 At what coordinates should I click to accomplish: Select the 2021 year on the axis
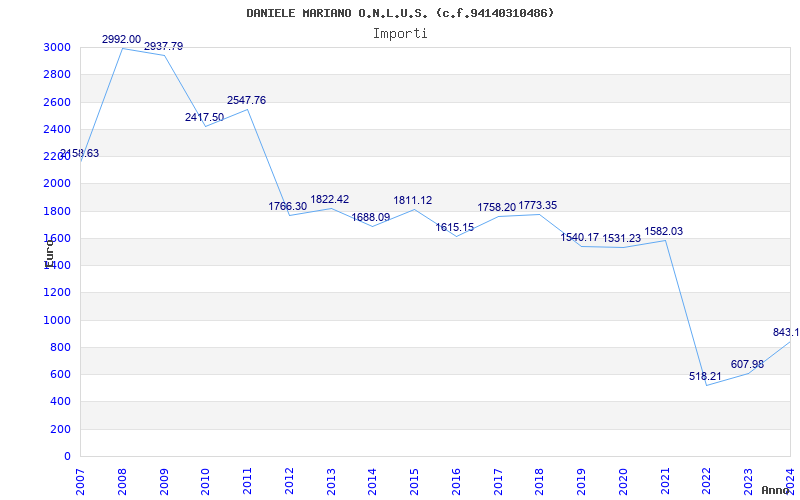[x=665, y=482]
